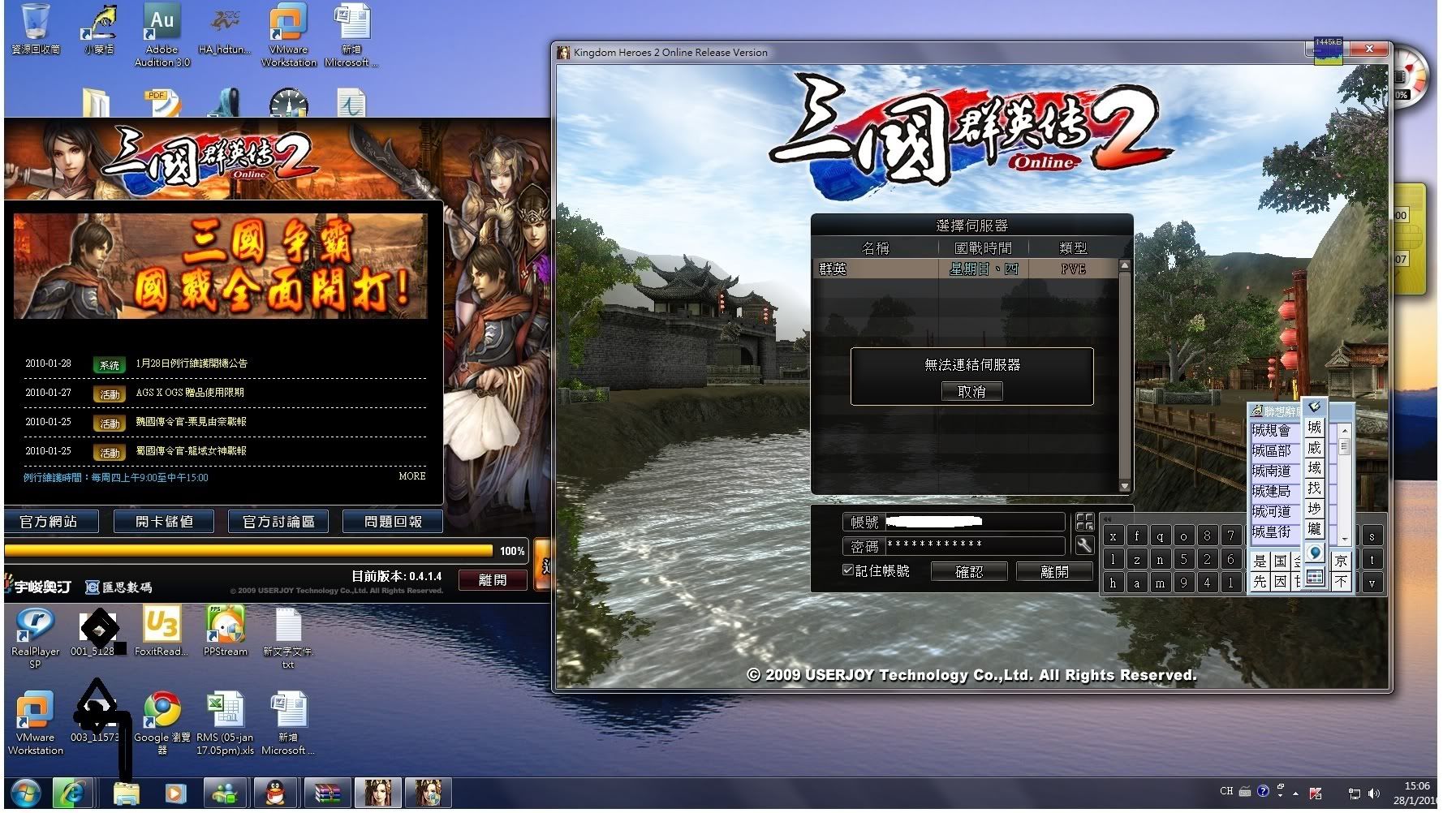1456x813 pixels.
Task: Open 問題回報 in launcher window
Action: pos(393,522)
